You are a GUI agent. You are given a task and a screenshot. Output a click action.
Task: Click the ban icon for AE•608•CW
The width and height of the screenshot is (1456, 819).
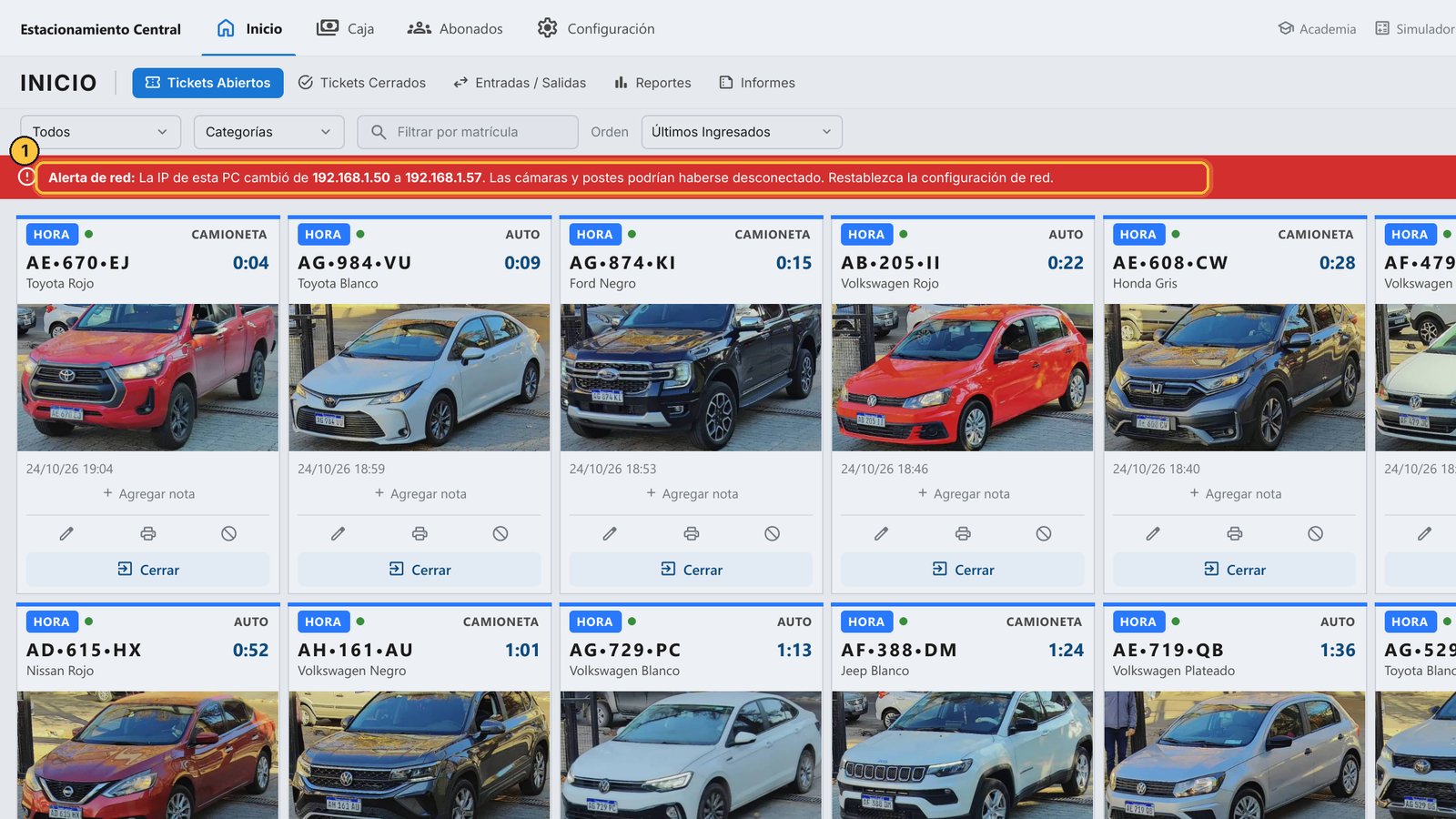pyautogui.click(x=1316, y=533)
